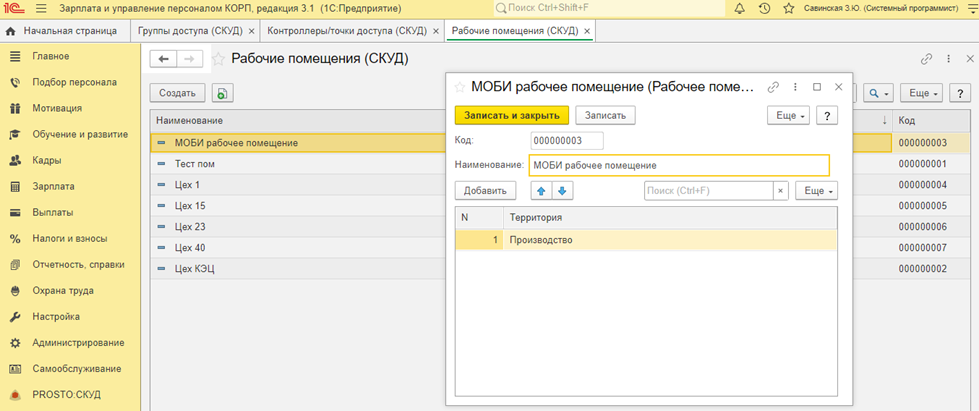Click the back navigation arrow
Image resolution: width=979 pixels, height=411 pixels.
coord(163,59)
